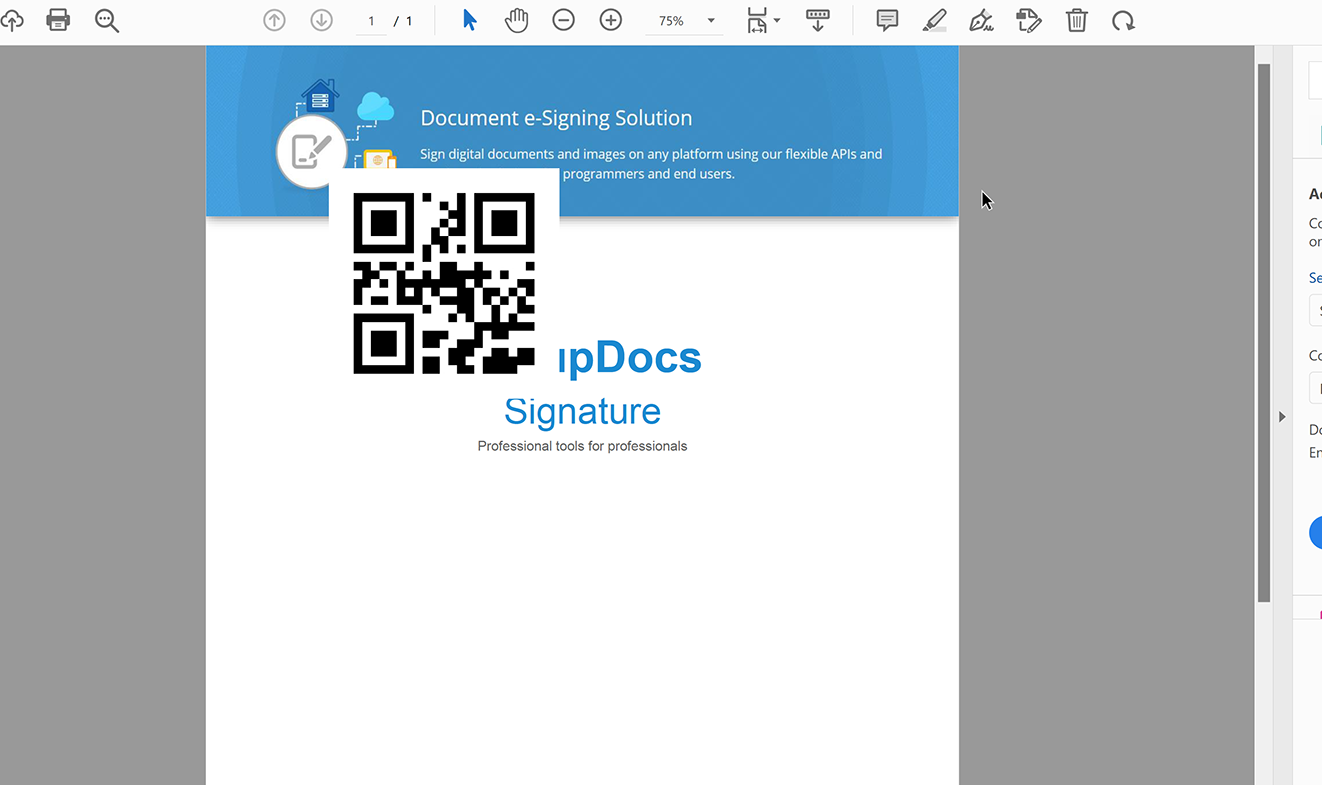Activate the Edit PDF tool
Screen dimensions: 1322x785
1029,20
